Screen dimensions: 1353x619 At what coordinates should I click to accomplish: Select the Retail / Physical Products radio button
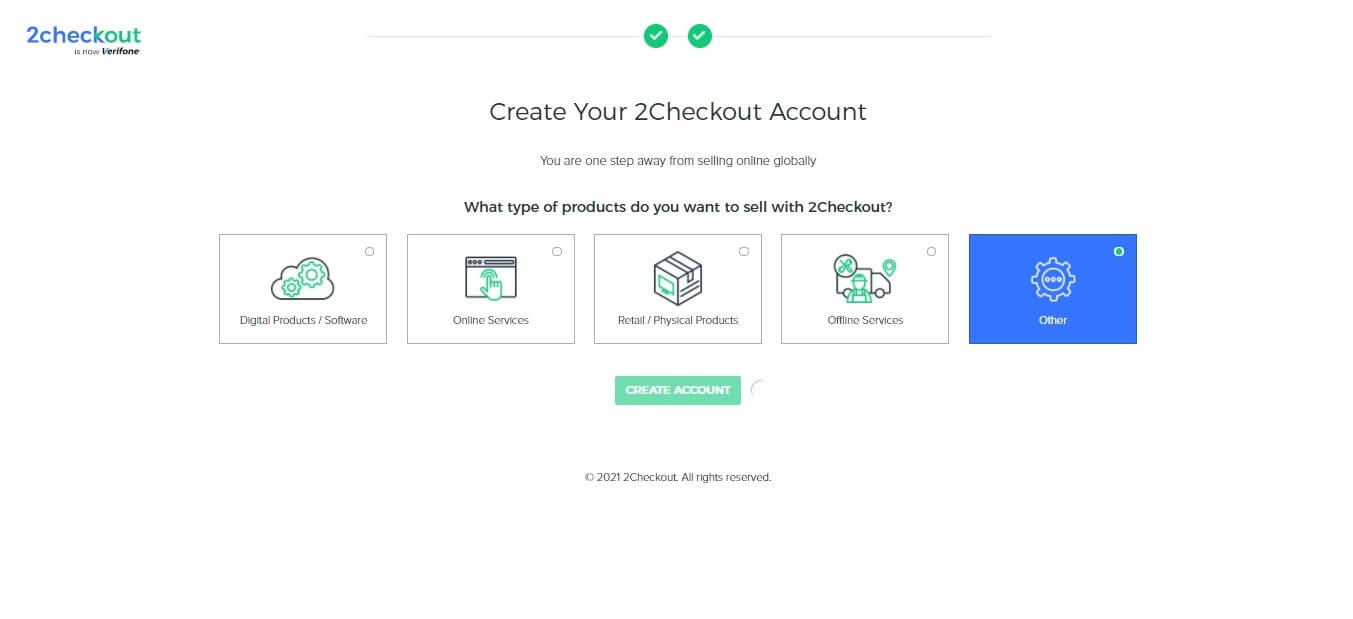[744, 251]
